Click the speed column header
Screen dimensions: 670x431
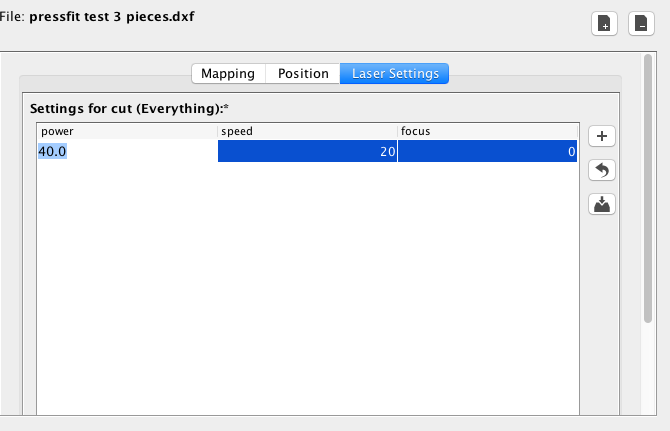307,131
